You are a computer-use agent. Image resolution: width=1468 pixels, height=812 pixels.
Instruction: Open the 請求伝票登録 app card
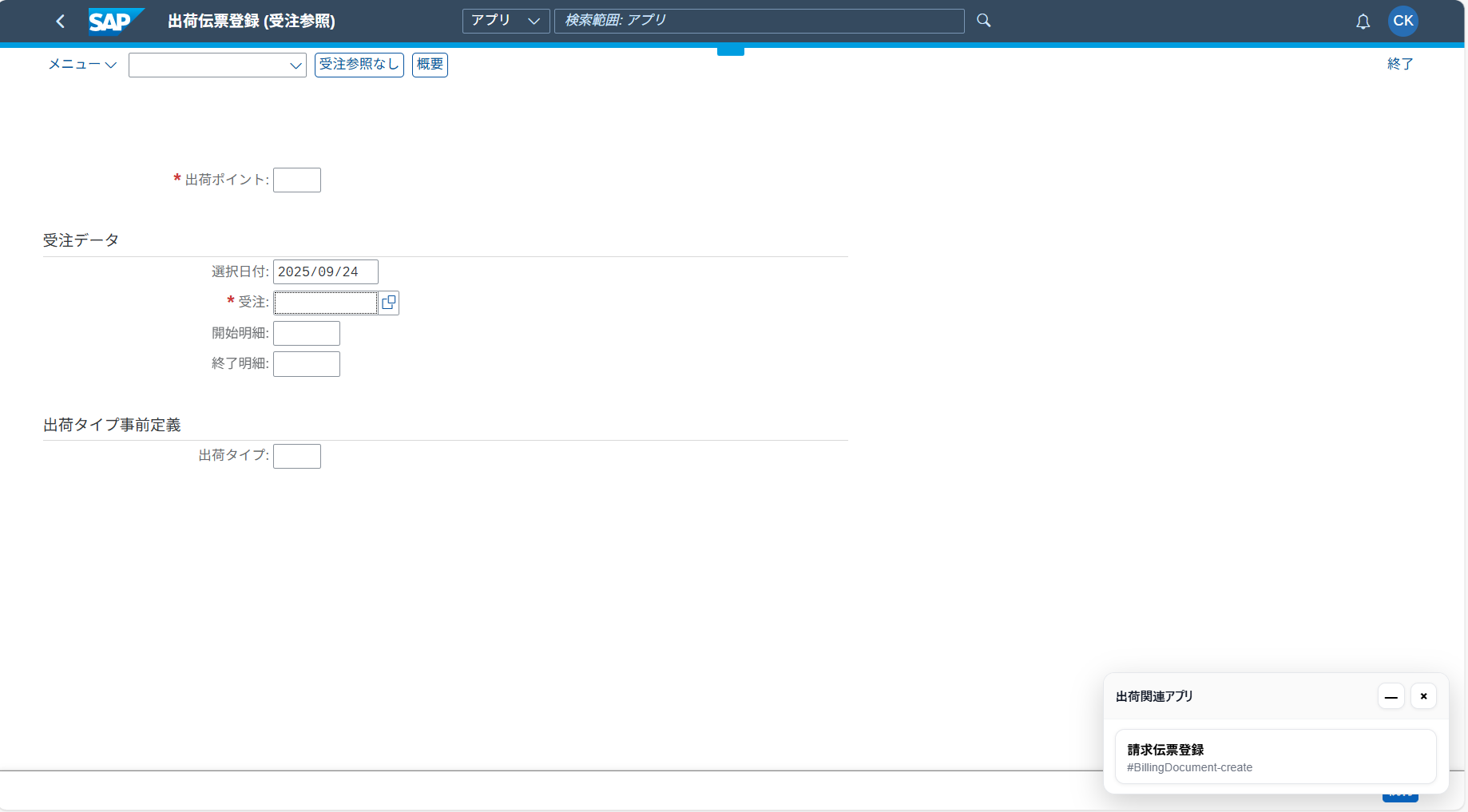(1276, 757)
